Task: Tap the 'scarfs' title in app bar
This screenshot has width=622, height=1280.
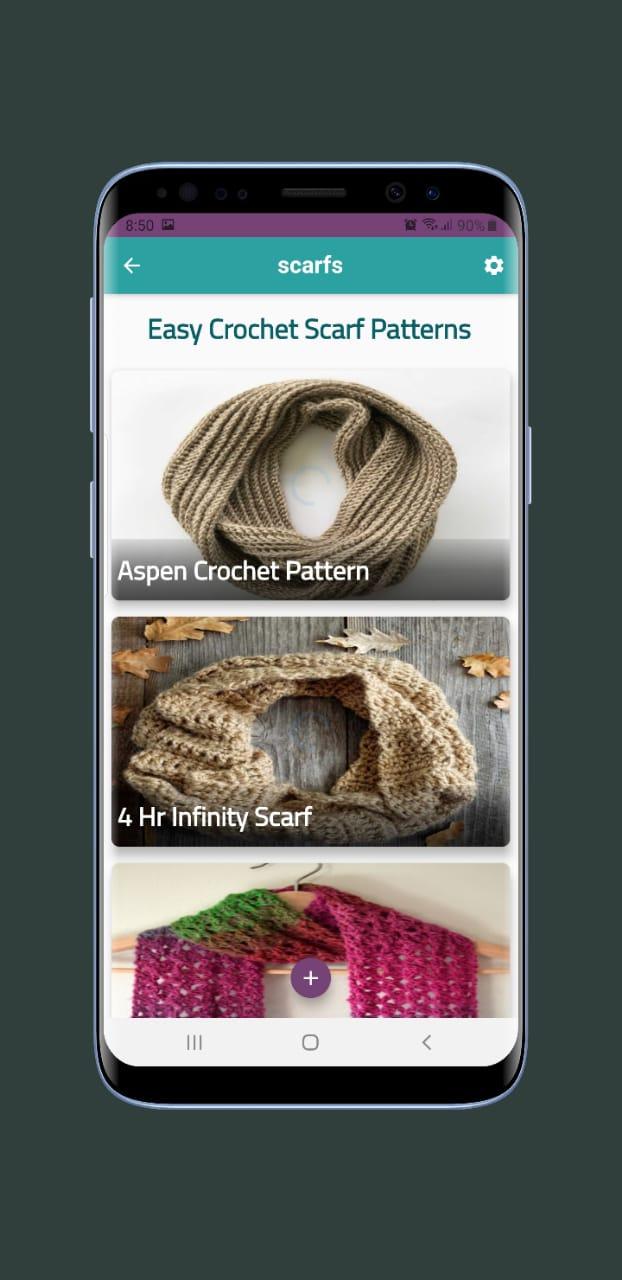Action: point(310,265)
